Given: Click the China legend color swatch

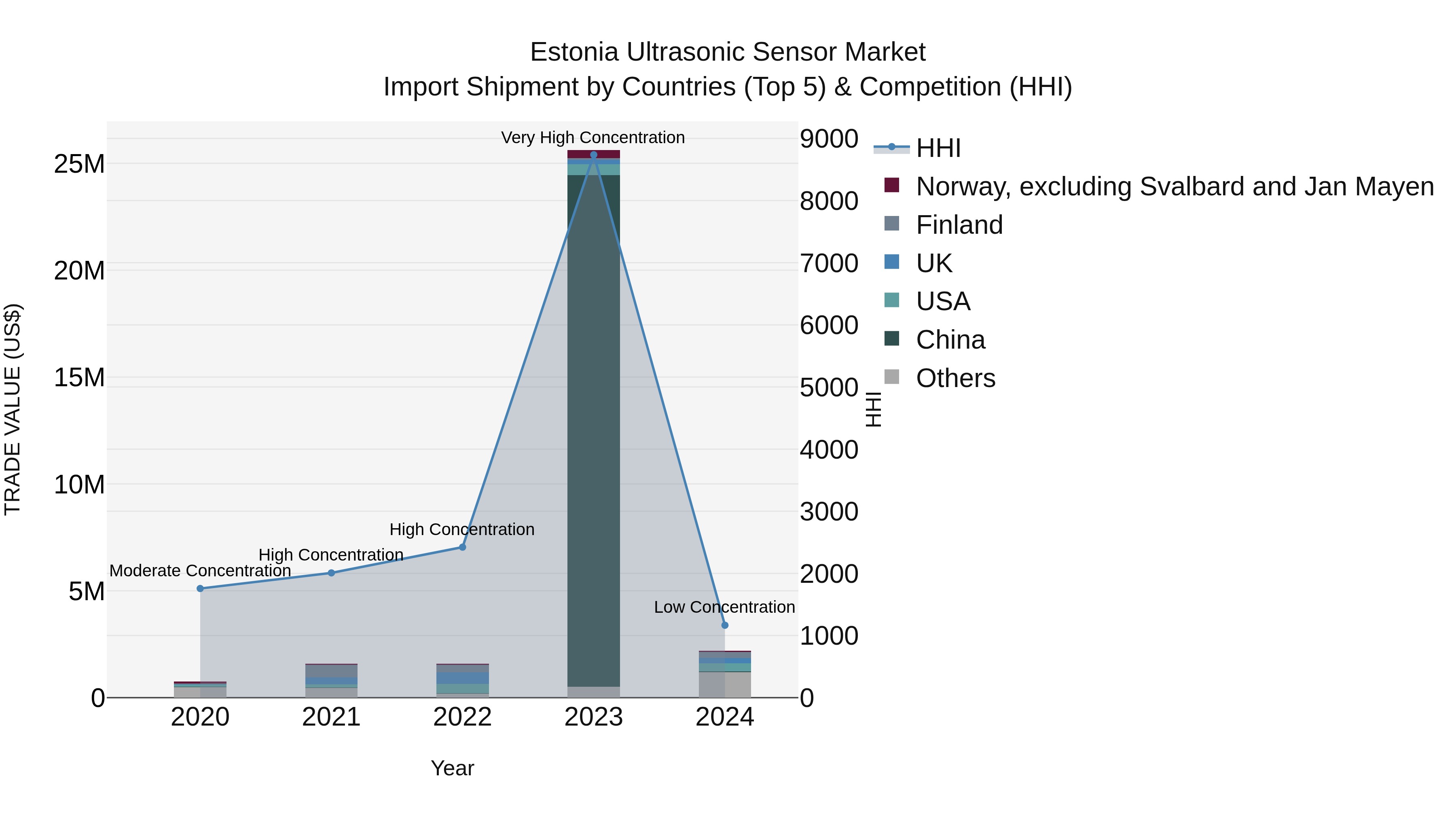Looking at the screenshot, I should click(891, 339).
